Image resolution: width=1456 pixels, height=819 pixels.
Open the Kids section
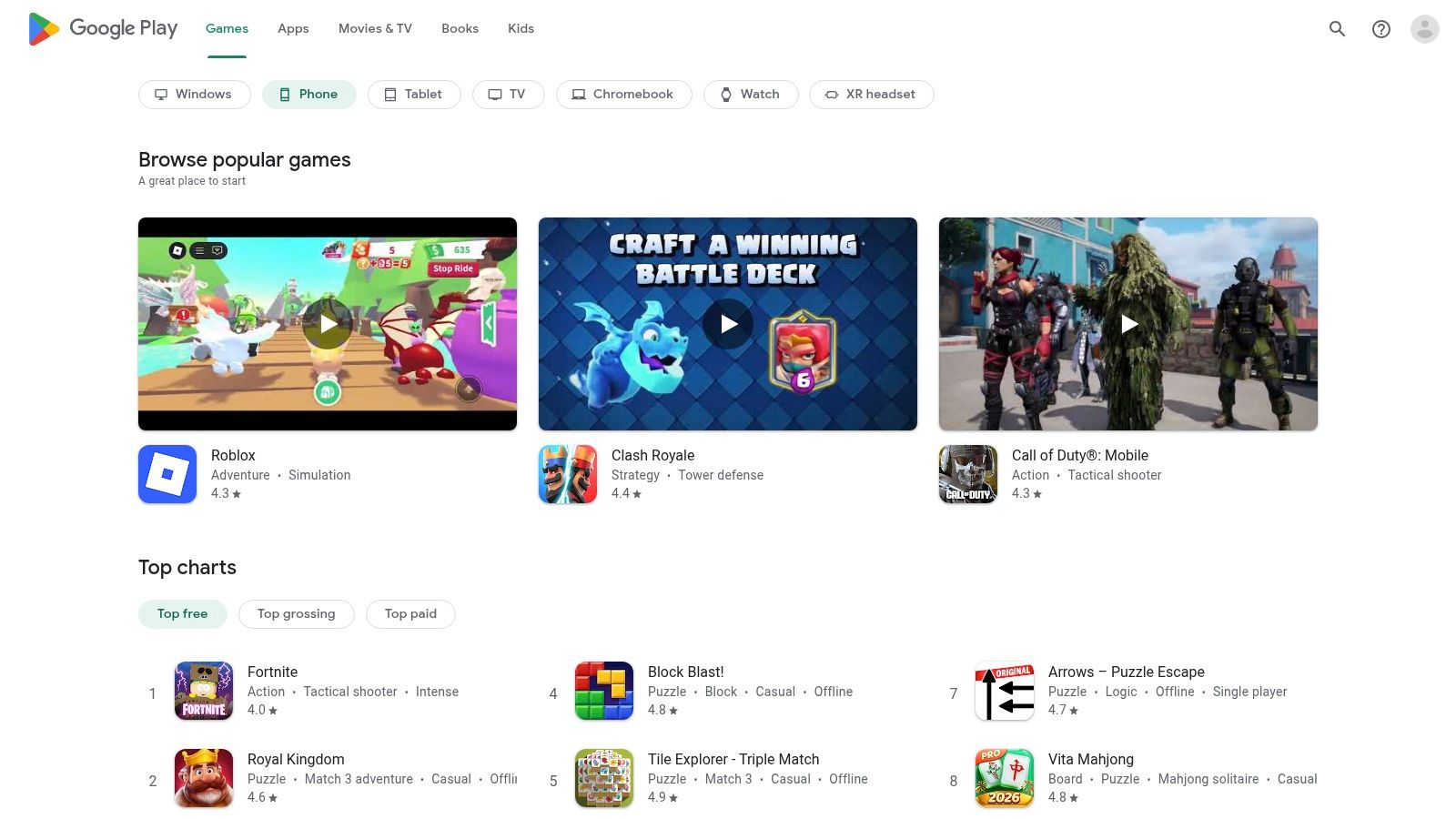[x=521, y=28]
